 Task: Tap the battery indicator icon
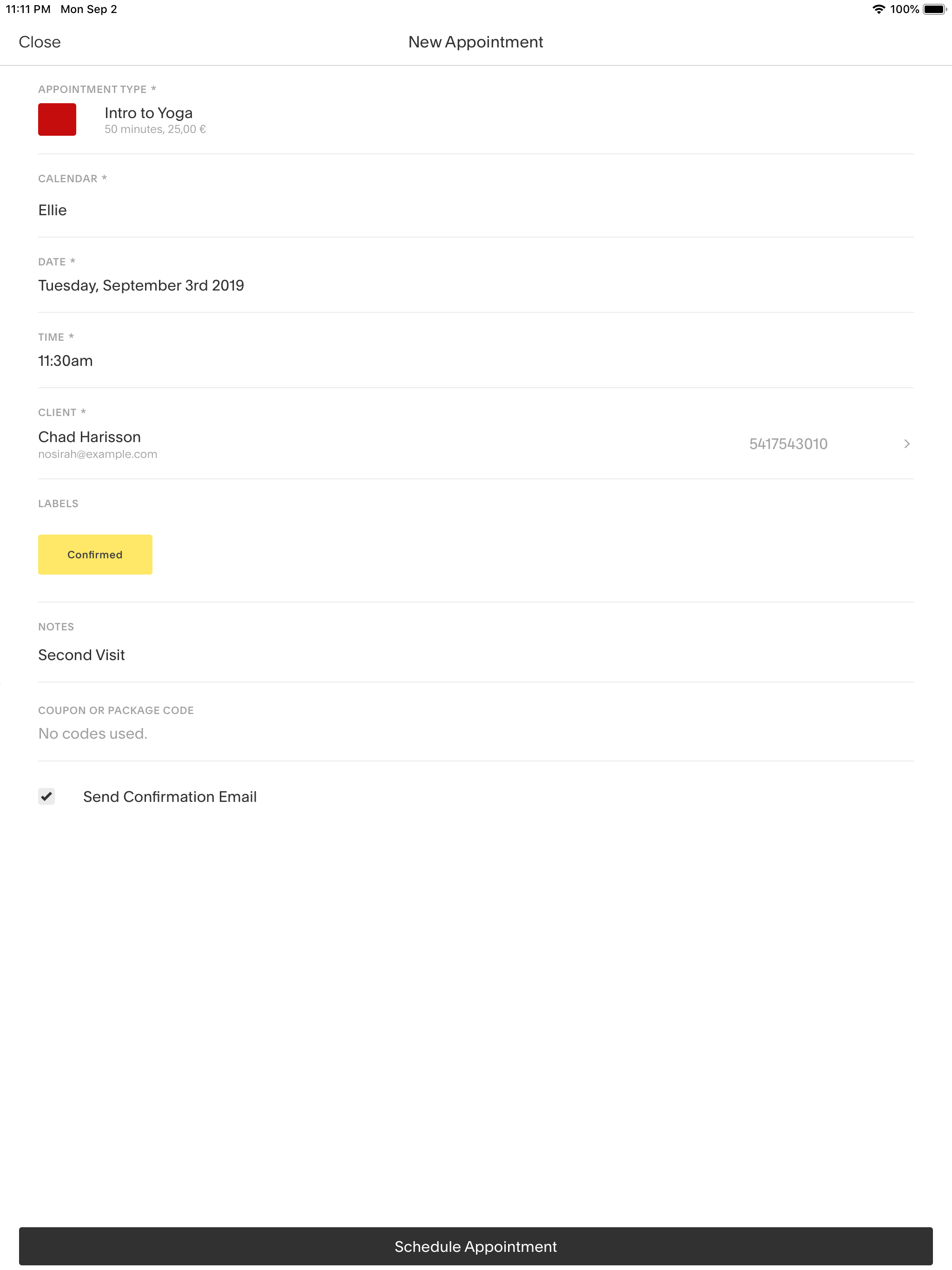point(934,9)
